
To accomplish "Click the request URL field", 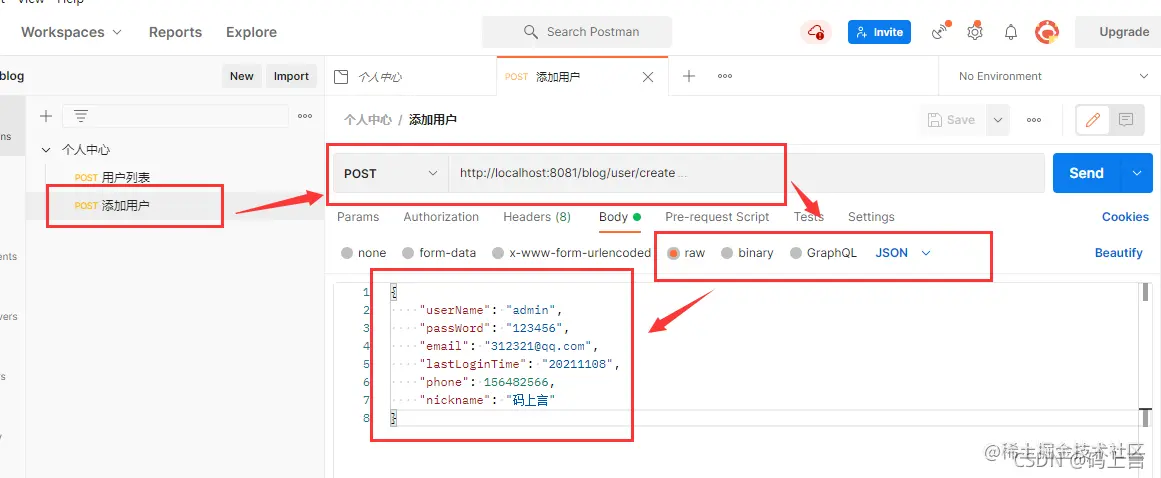I will point(746,173).
